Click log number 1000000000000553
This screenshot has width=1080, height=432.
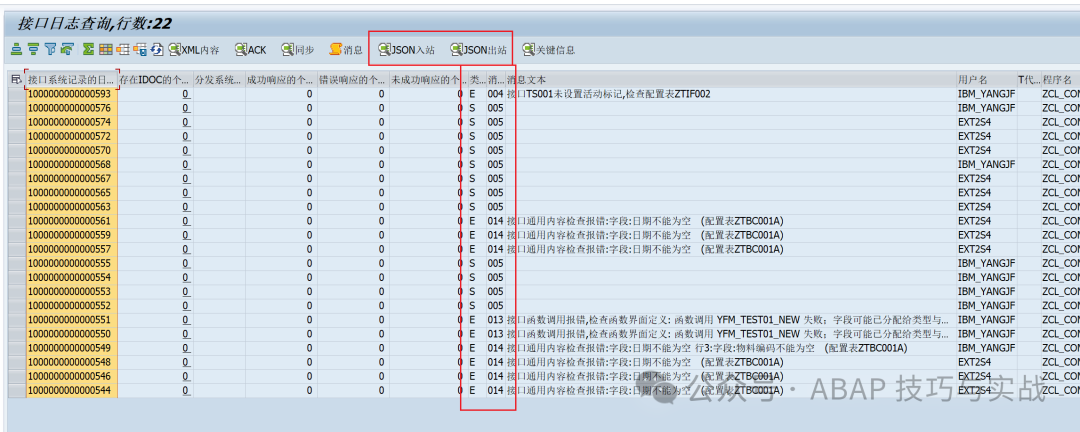(69, 291)
